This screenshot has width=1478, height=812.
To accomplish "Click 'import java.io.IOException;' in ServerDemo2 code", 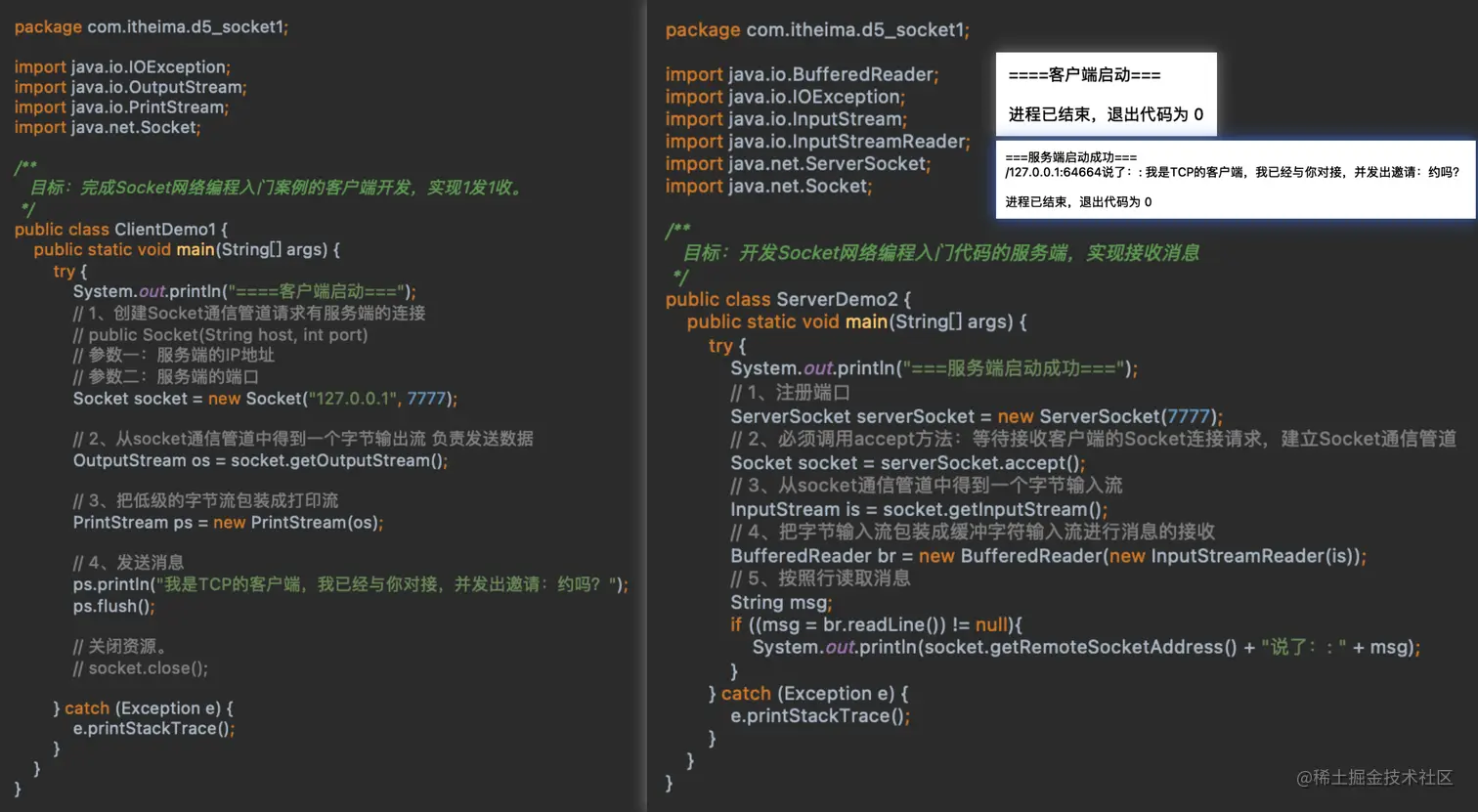I will pos(785,97).
